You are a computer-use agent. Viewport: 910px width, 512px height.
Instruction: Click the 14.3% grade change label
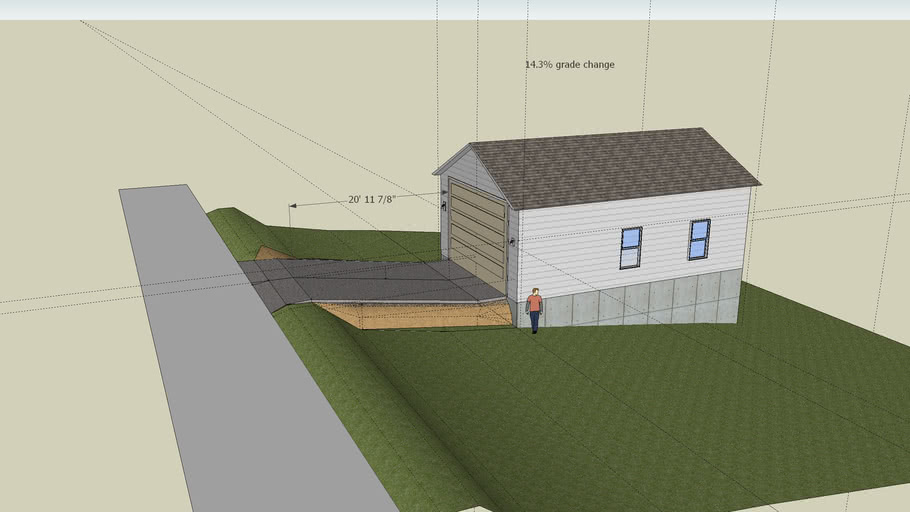tap(569, 64)
